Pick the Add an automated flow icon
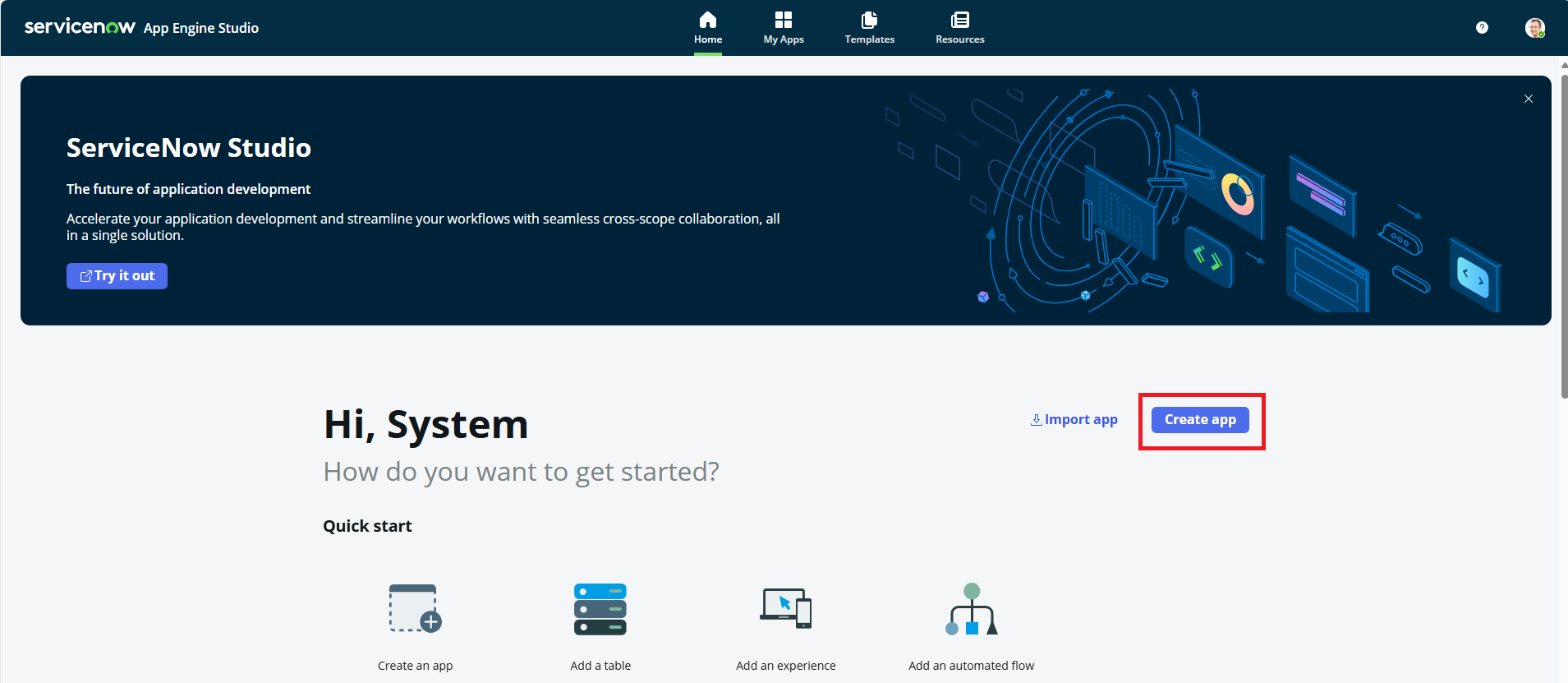The width and height of the screenshot is (1568, 683). coord(971,609)
